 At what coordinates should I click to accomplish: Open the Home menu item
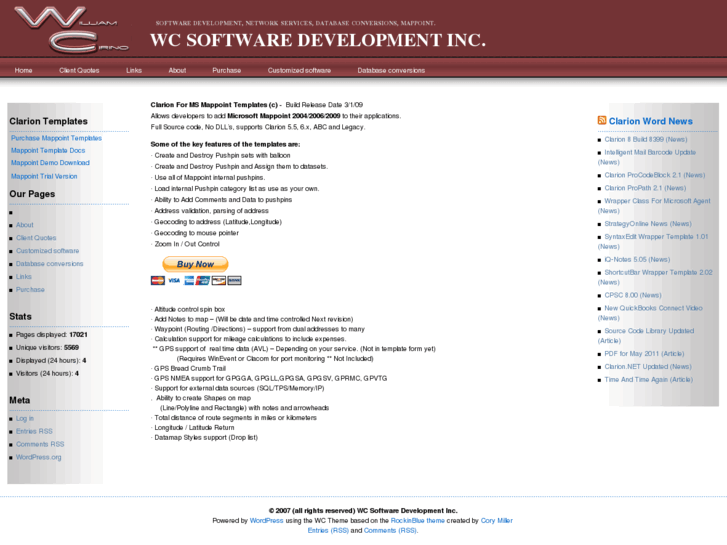23,71
